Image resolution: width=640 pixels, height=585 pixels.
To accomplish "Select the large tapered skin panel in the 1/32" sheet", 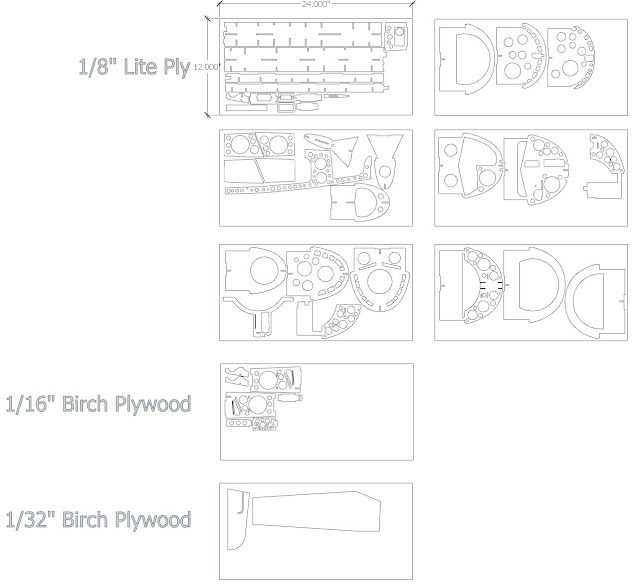I will tap(316, 512).
